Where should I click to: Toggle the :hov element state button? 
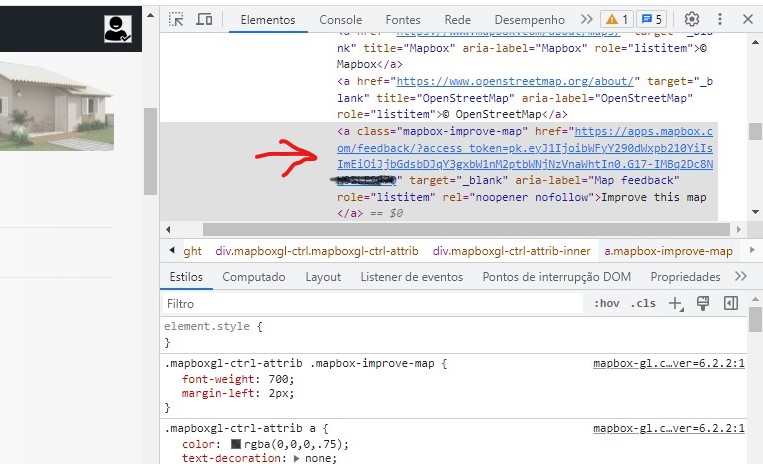coord(606,303)
